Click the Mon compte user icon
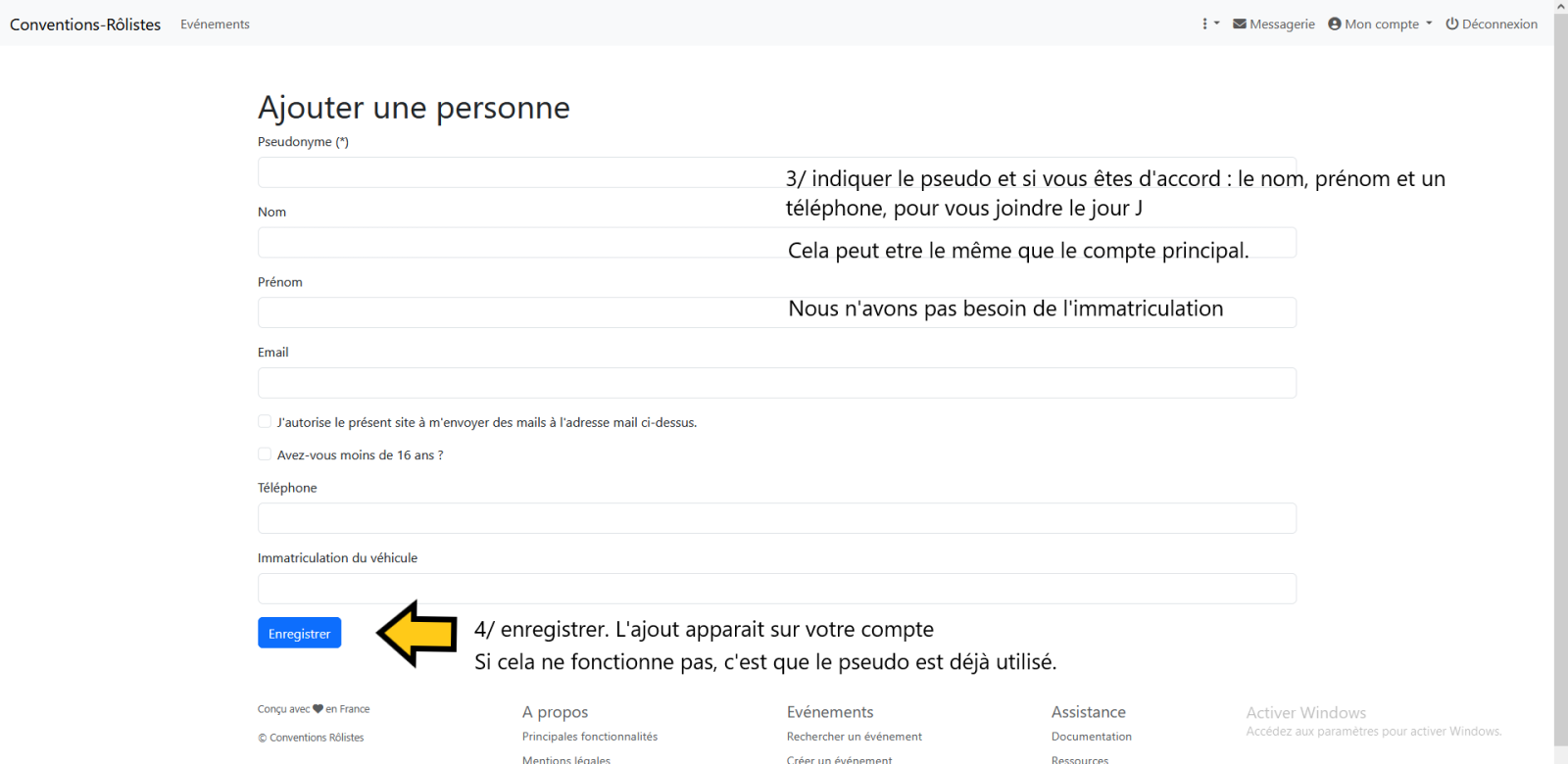The height and width of the screenshot is (764, 1568). 1334,24
